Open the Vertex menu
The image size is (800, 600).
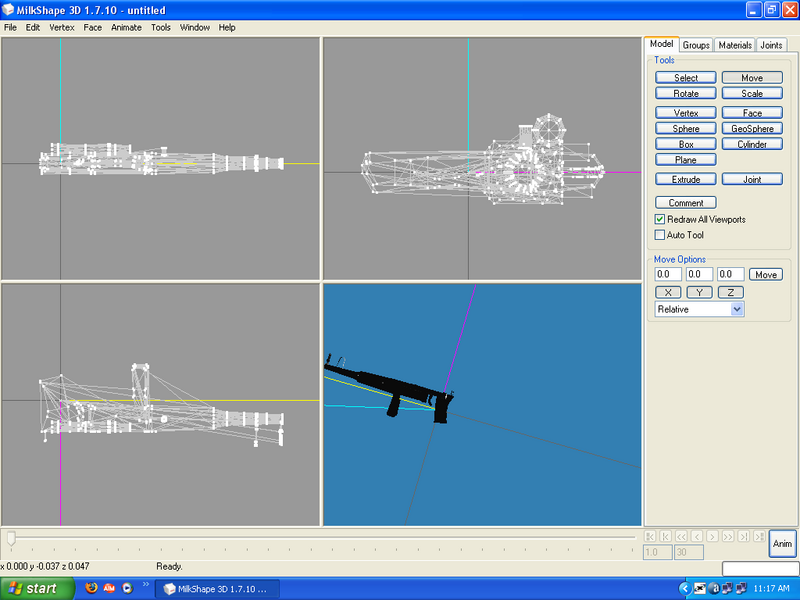[x=62, y=28]
